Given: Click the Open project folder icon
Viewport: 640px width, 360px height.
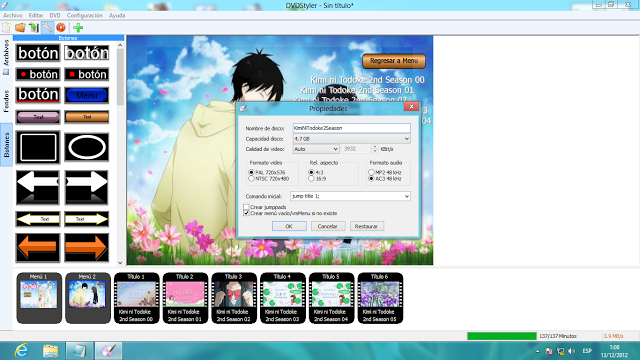Looking at the screenshot, I should pyautogui.click(x=20, y=27).
